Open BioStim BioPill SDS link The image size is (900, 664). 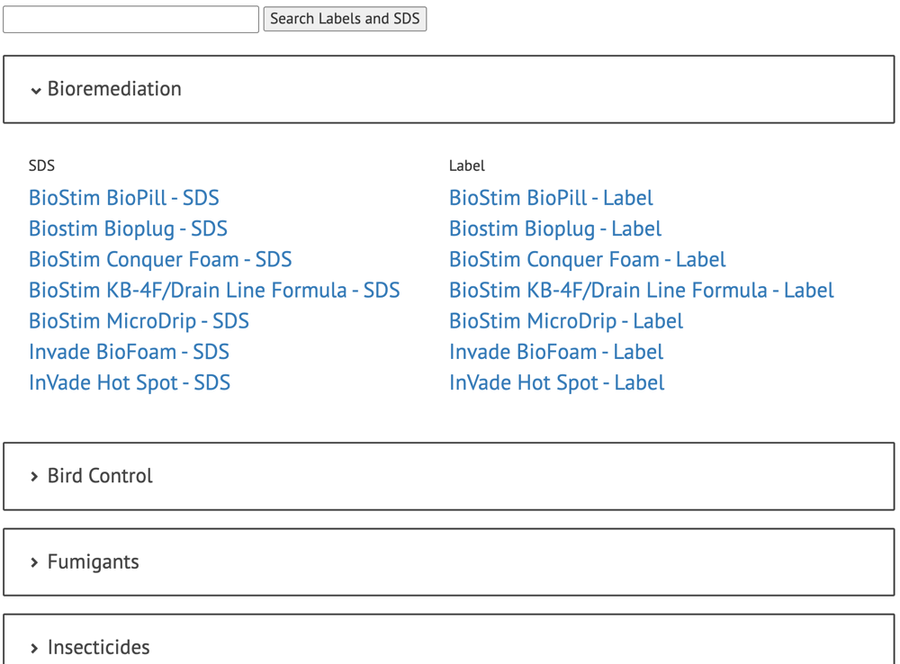click(x=124, y=198)
